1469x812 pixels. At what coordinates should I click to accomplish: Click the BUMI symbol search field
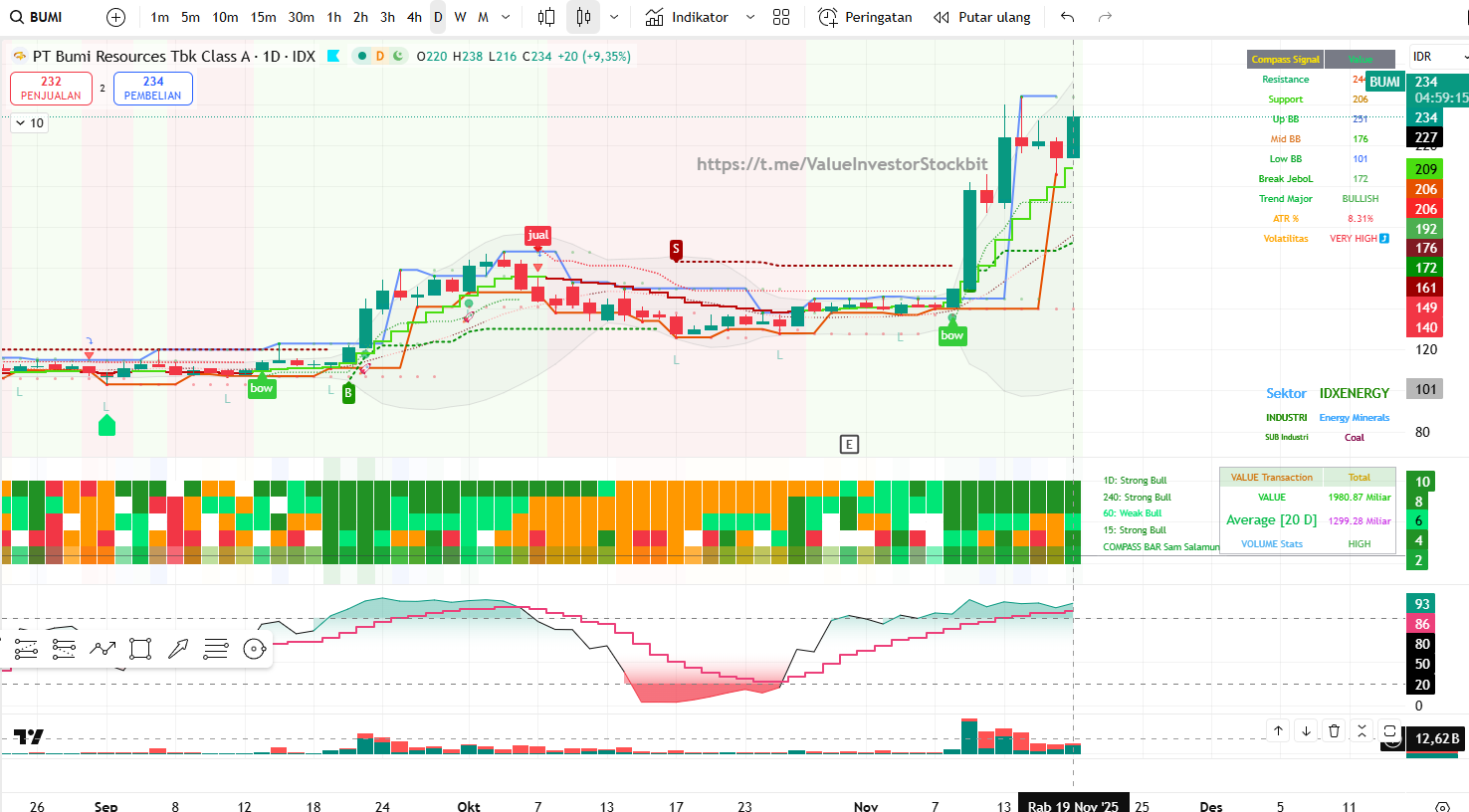(47, 17)
